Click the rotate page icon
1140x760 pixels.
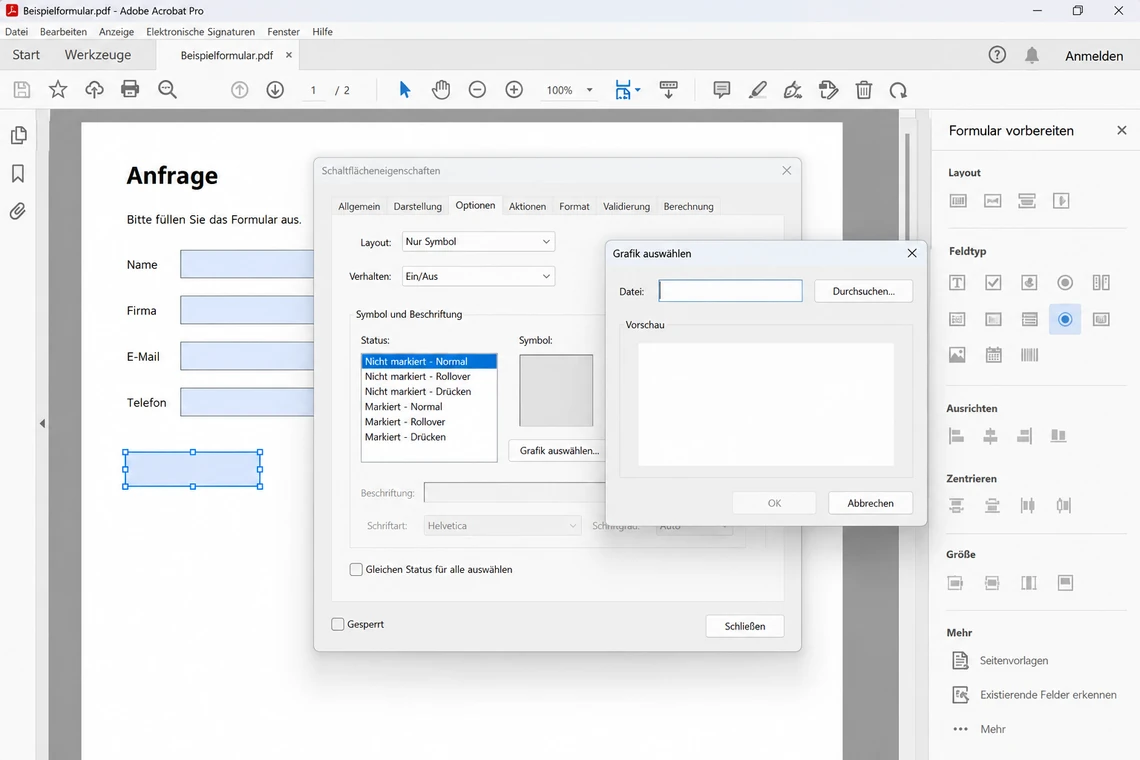pyautogui.click(x=899, y=89)
